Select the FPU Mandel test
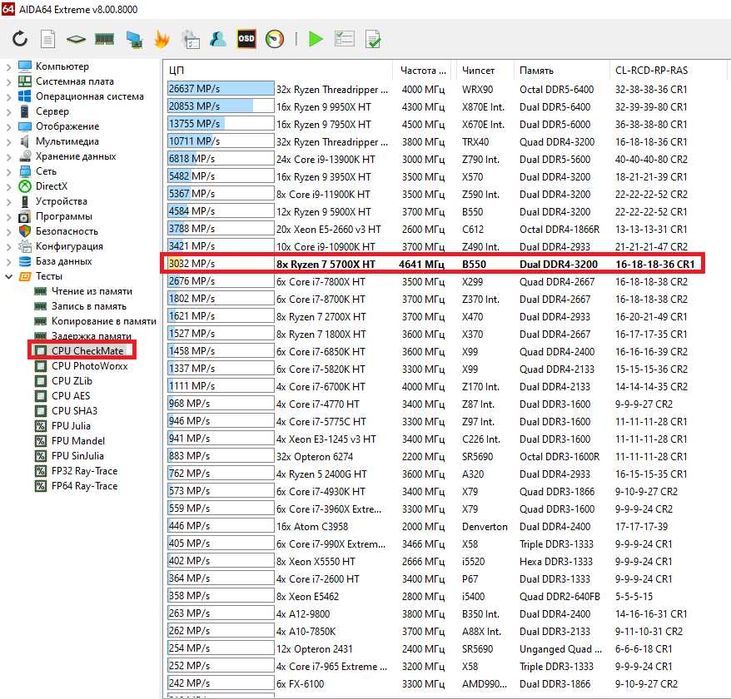 coord(78,441)
